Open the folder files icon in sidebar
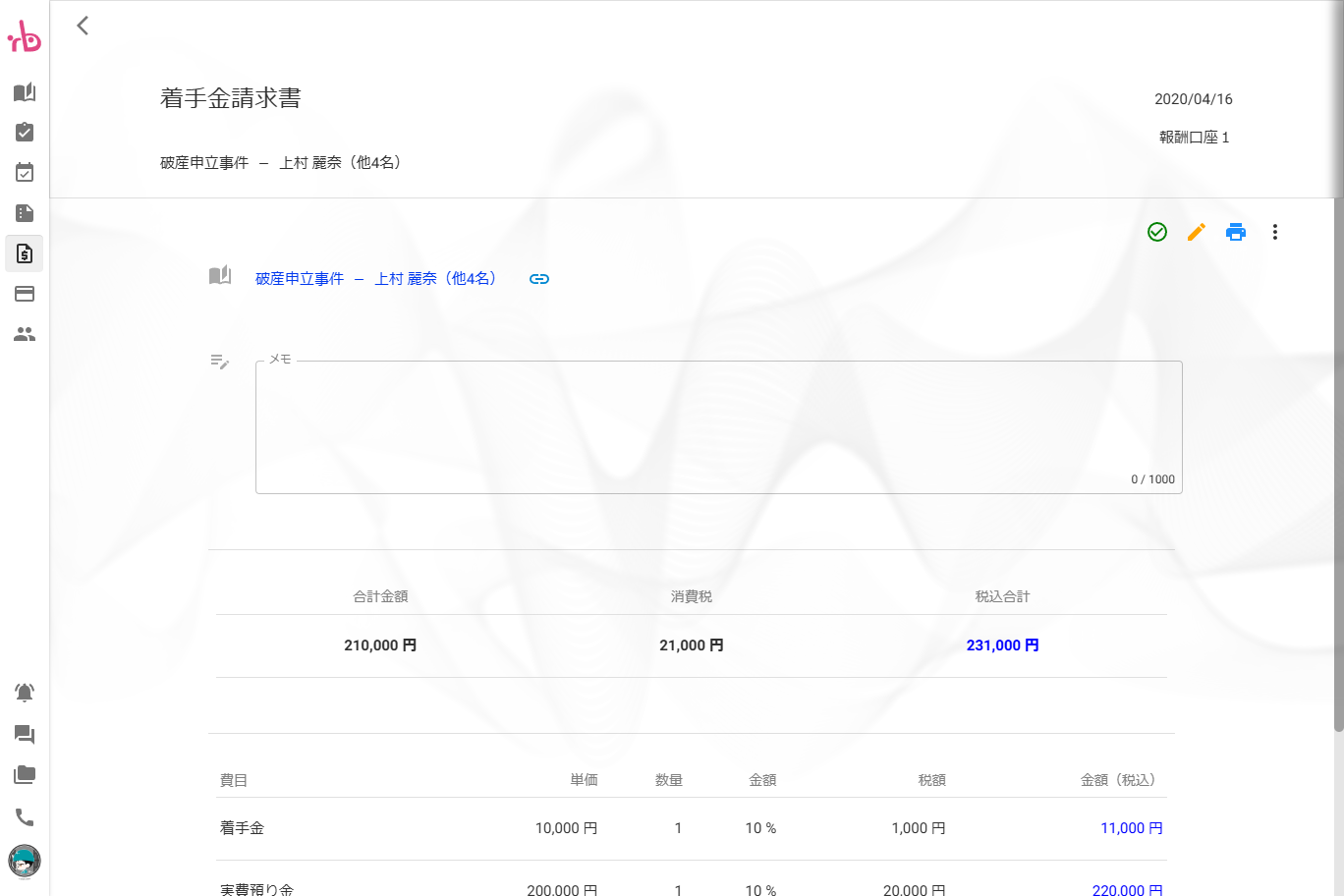This screenshot has width=1344, height=896. (x=25, y=775)
